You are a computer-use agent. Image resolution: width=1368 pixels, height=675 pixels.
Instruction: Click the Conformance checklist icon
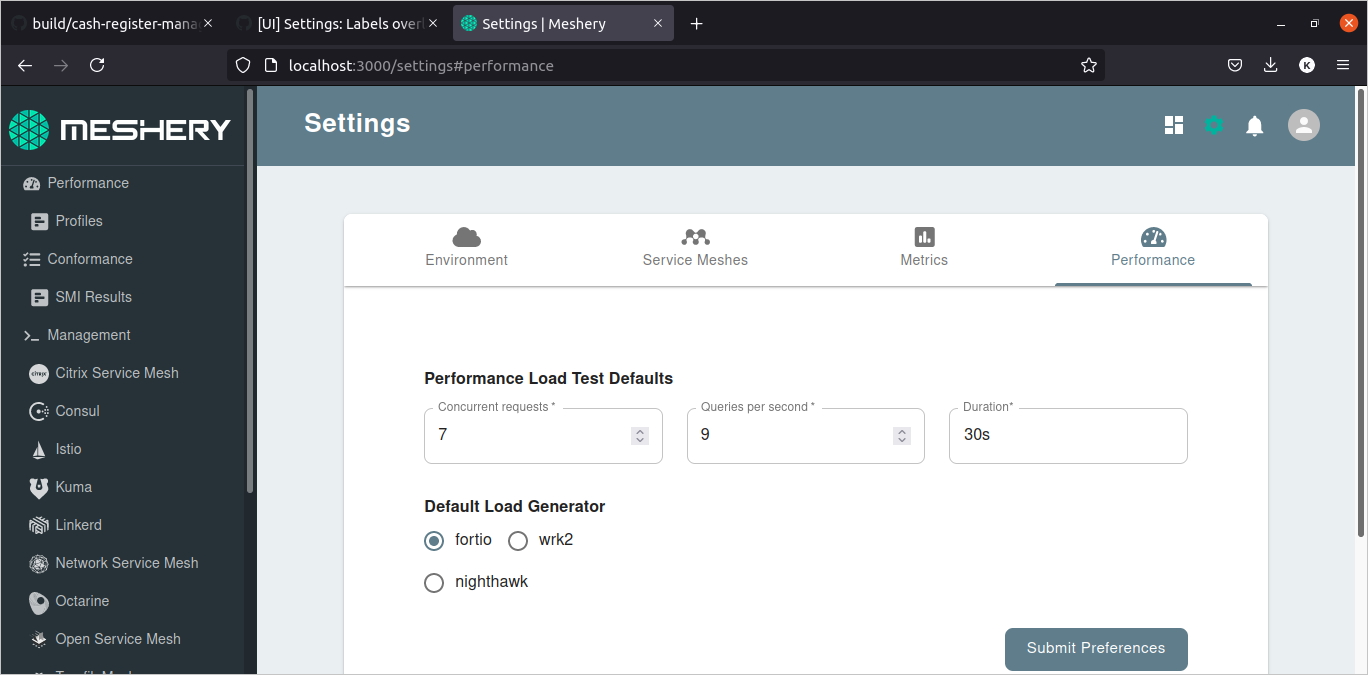[x=33, y=259]
